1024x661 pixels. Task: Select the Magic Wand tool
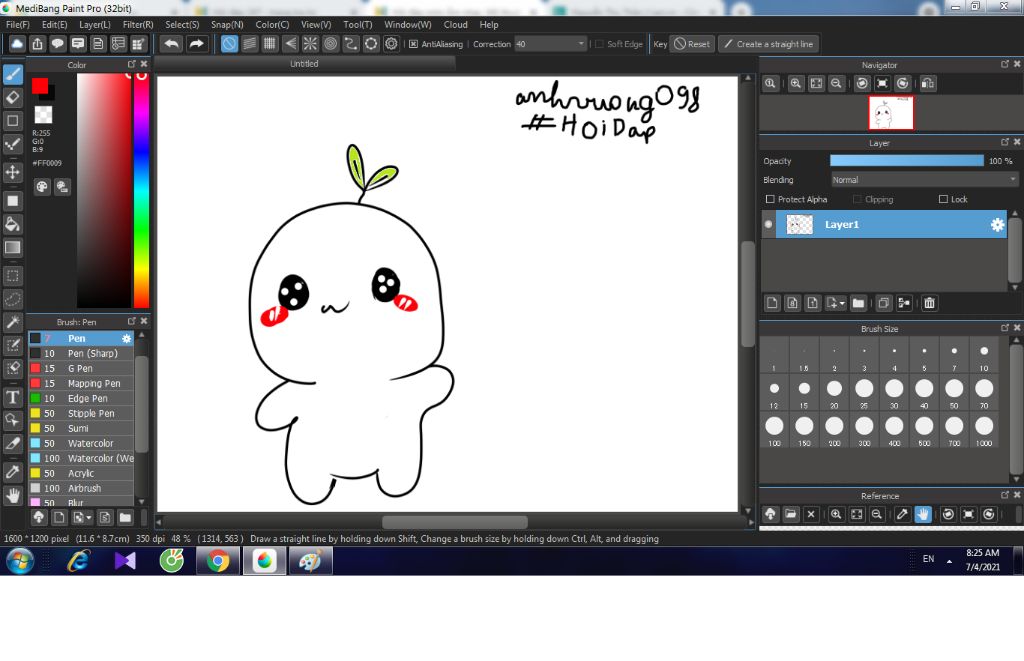[12, 322]
